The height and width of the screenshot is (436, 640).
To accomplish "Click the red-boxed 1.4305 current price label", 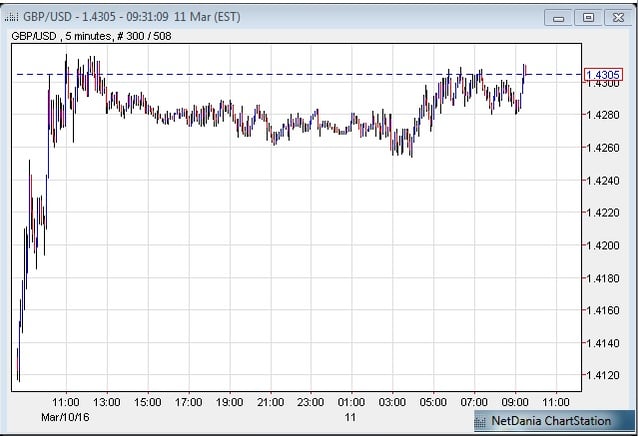I will (603, 75).
